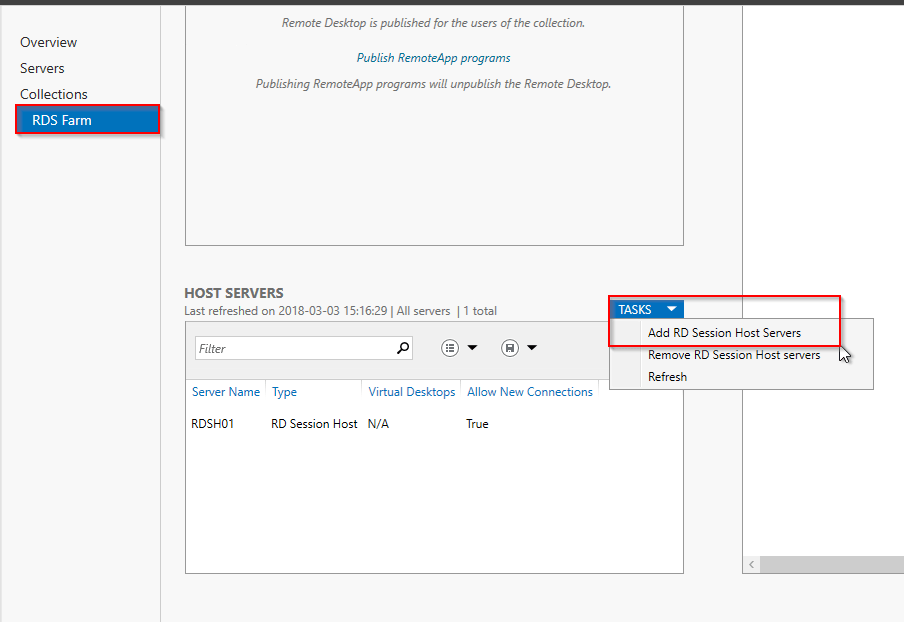Sort by Allow New Connections column
Image resolution: width=904 pixels, height=622 pixels.
[x=530, y=391]
